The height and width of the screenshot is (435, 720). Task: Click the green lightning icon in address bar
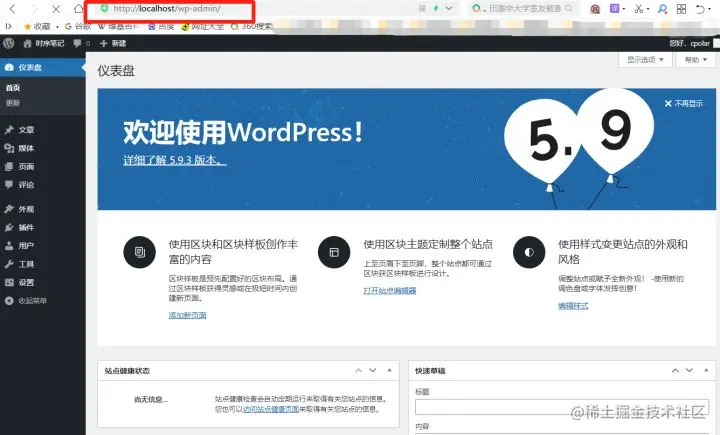click(x=435, y=8)
